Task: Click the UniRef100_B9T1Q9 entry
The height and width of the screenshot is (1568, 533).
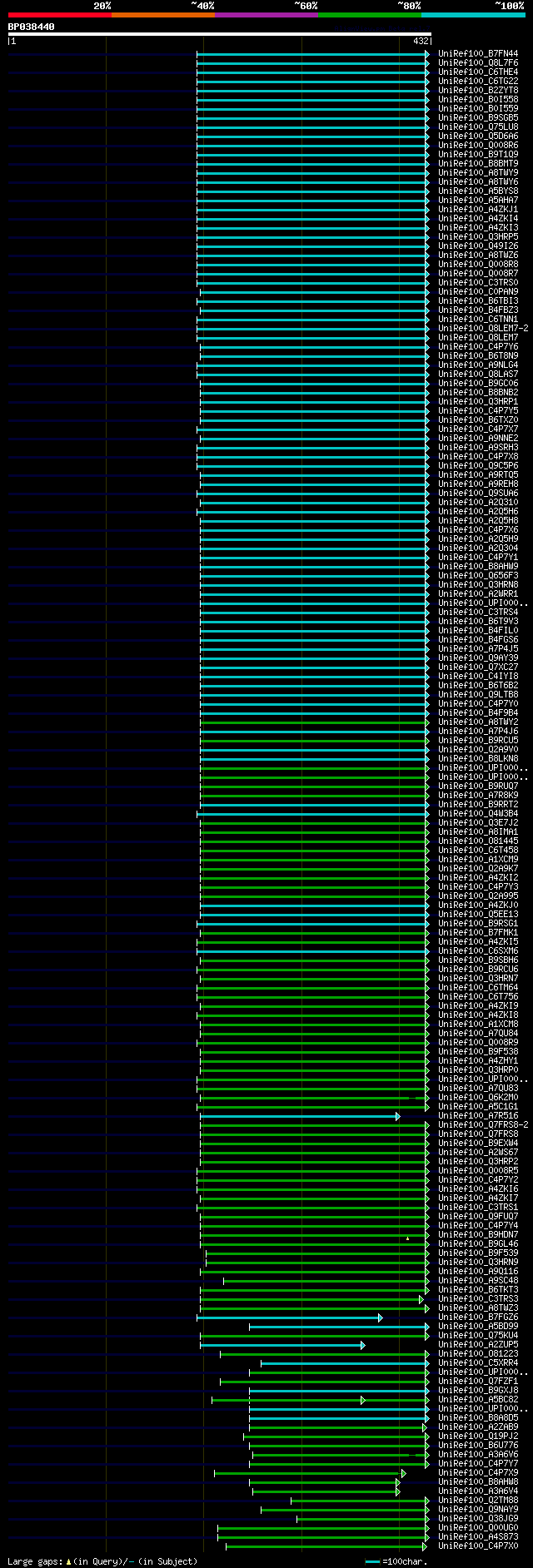Action: [478, 155]
